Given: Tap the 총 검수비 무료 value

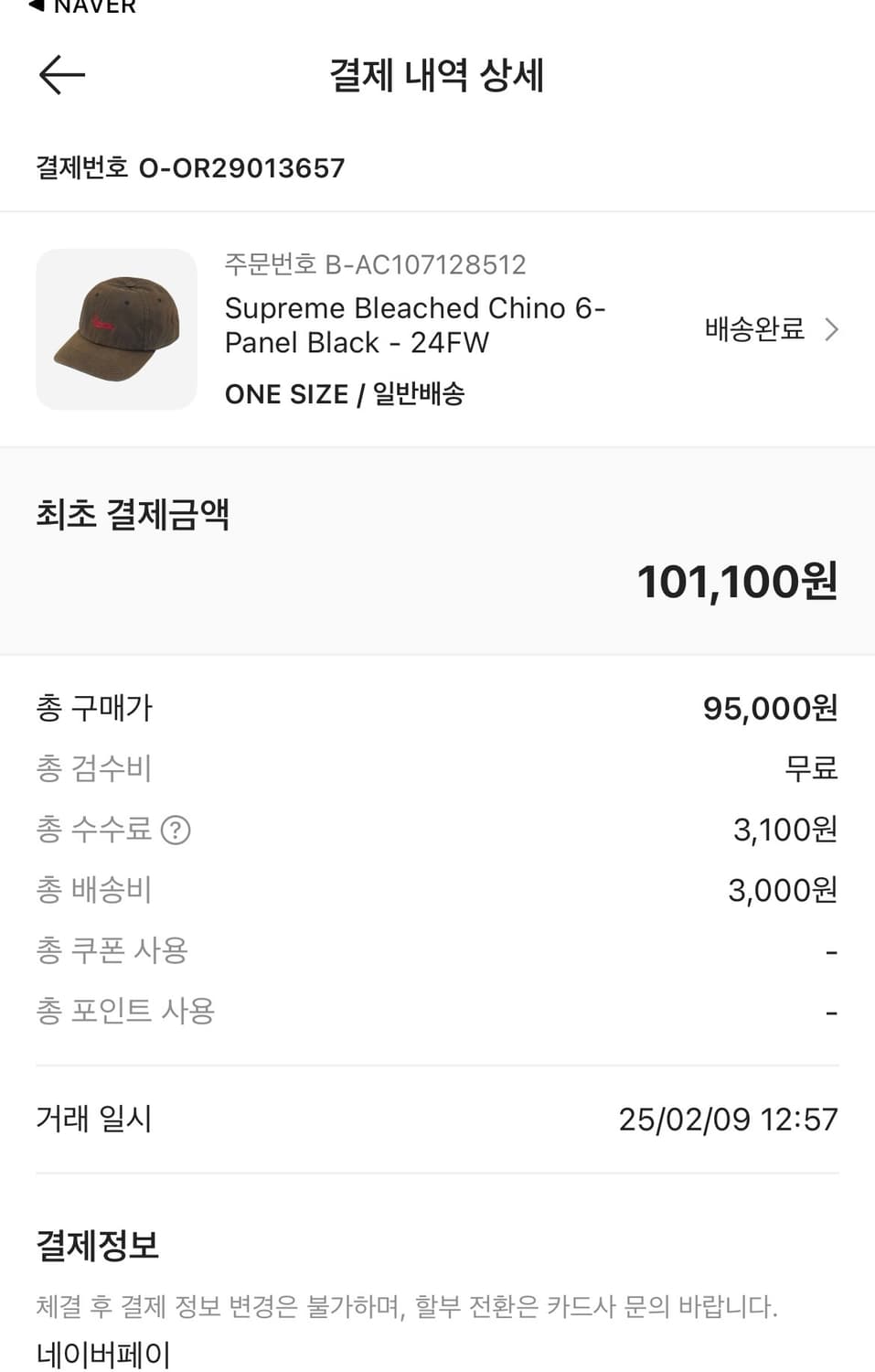Looking at the screenshot, I should tap(811, 768).
